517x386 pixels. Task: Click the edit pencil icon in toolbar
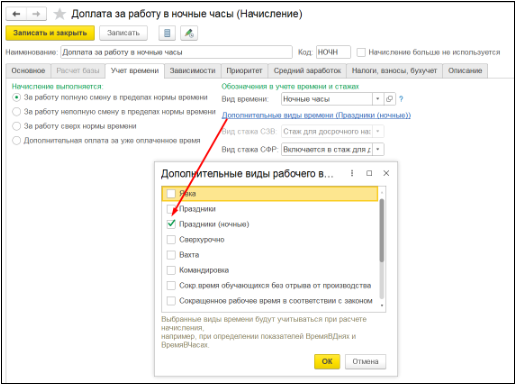(x=189, y=33)
